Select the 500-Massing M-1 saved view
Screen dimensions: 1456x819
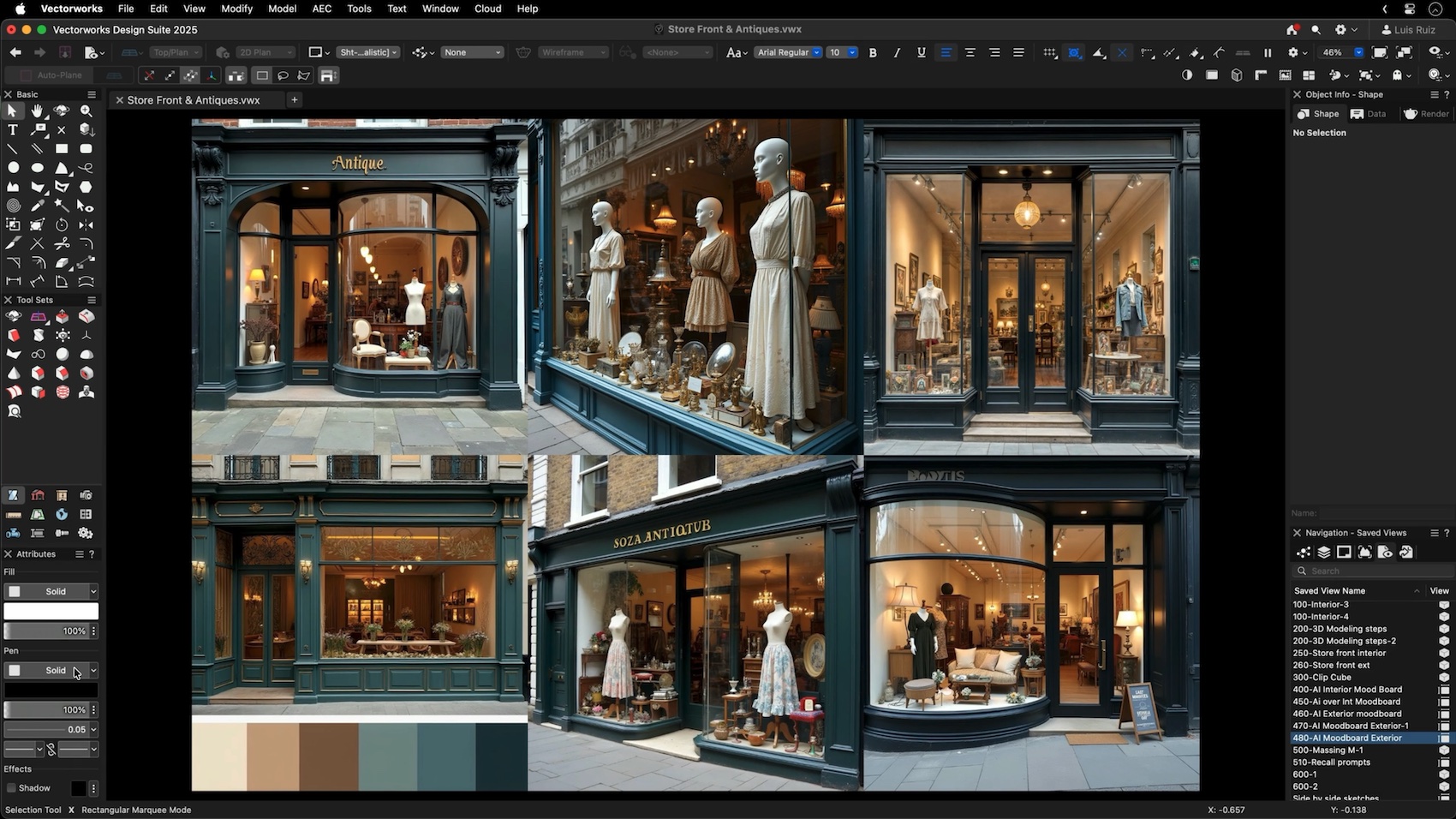1328,750
